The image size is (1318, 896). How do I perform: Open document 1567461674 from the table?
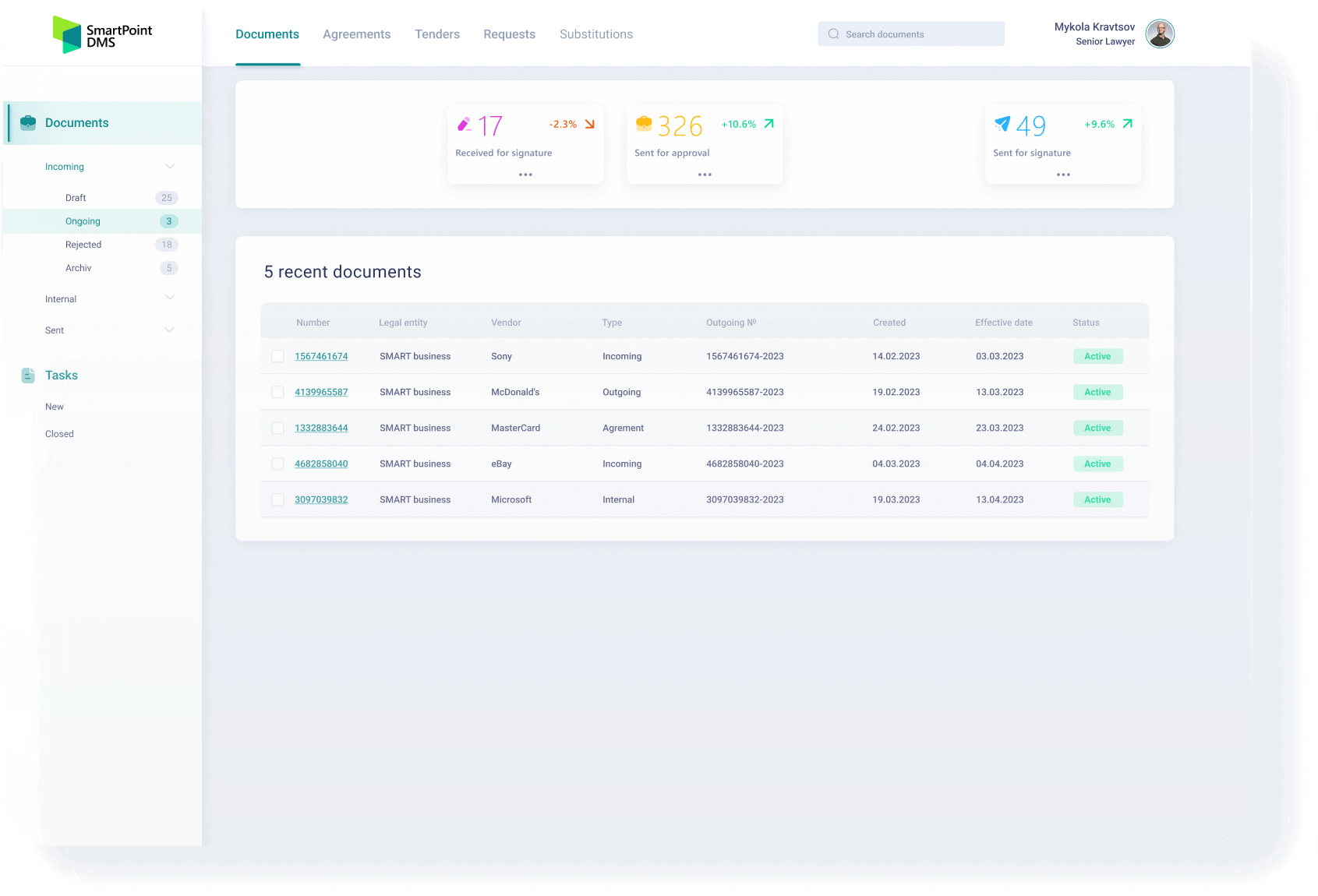pos(321,356)
